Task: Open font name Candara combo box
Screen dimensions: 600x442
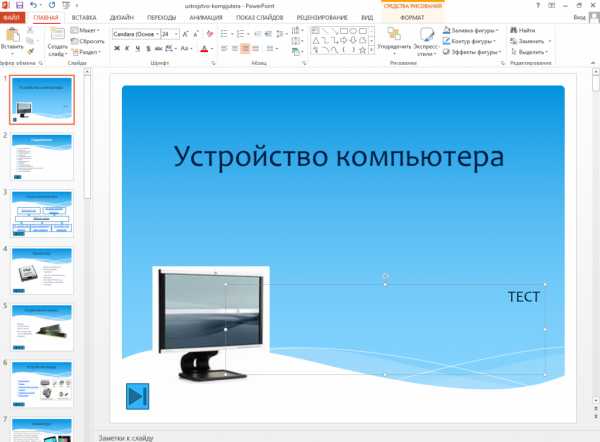Action: pyautogui.click(x=136, y=34)
